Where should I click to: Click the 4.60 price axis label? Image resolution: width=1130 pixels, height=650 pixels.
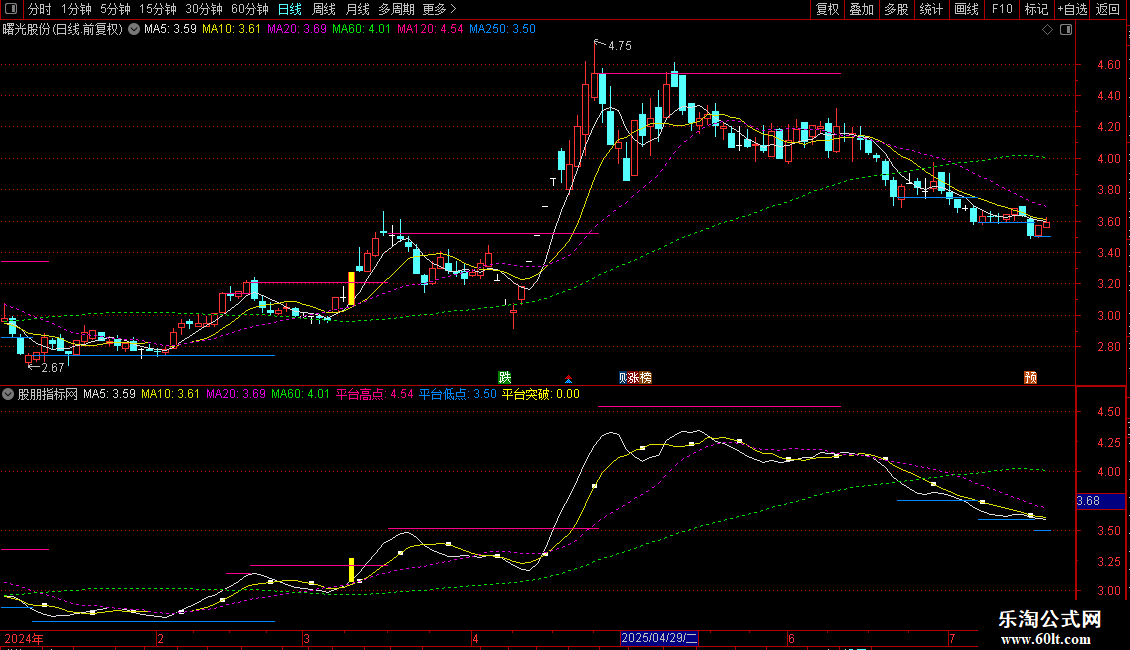click(1109, 65)
